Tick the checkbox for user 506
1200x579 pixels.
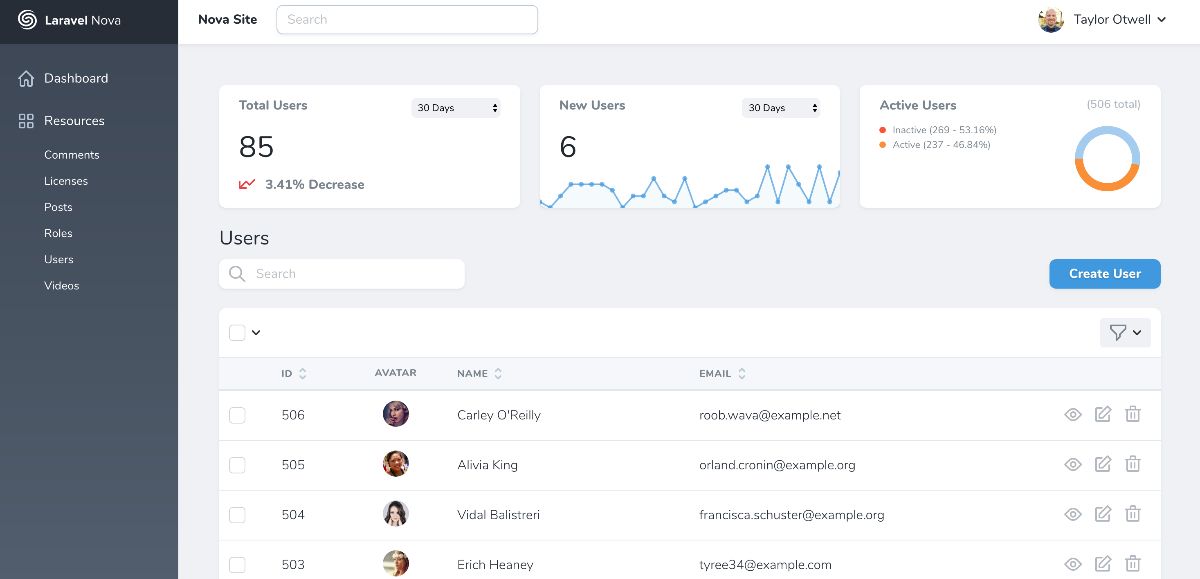(x=237, y=415)
